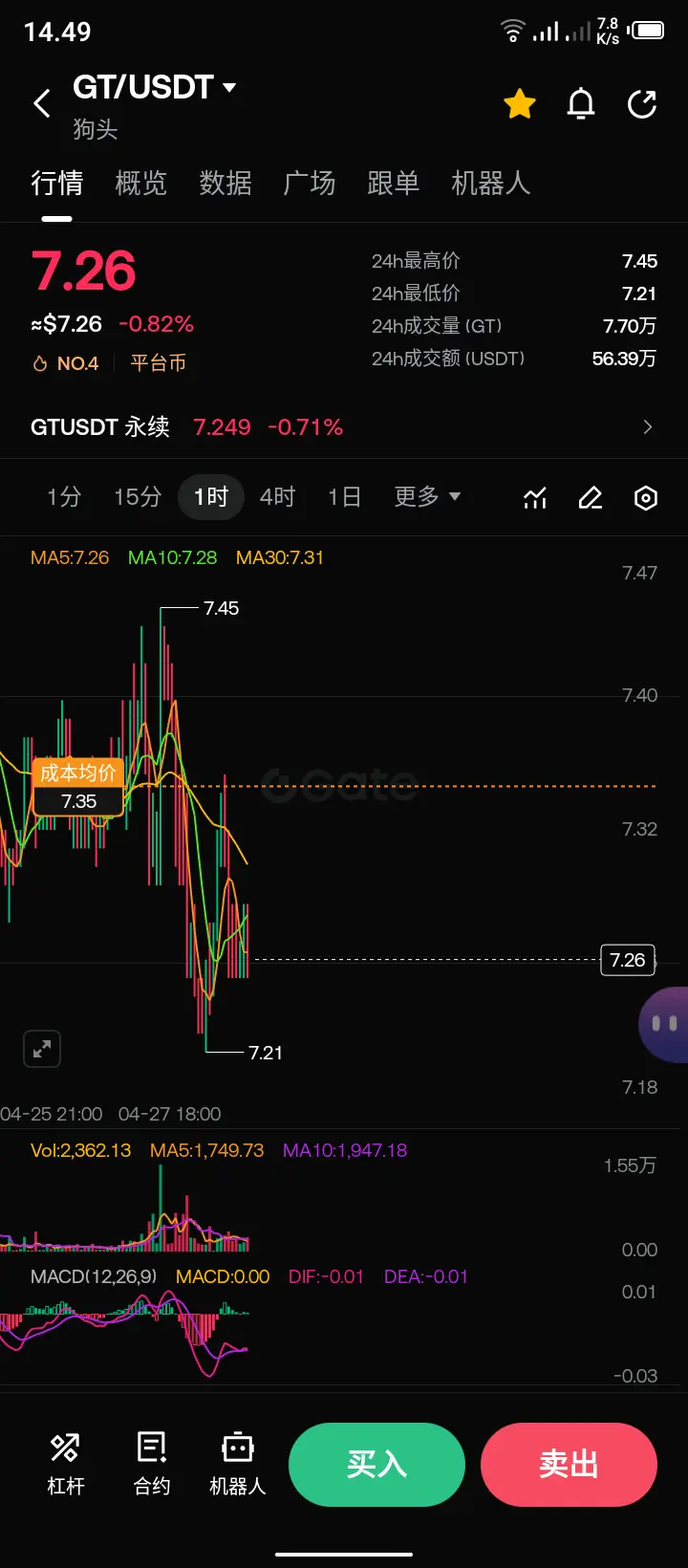This screenshot has height=1568, width=688.
Task: Tap the 7.26 current price tag
Action: coord(628,960)
